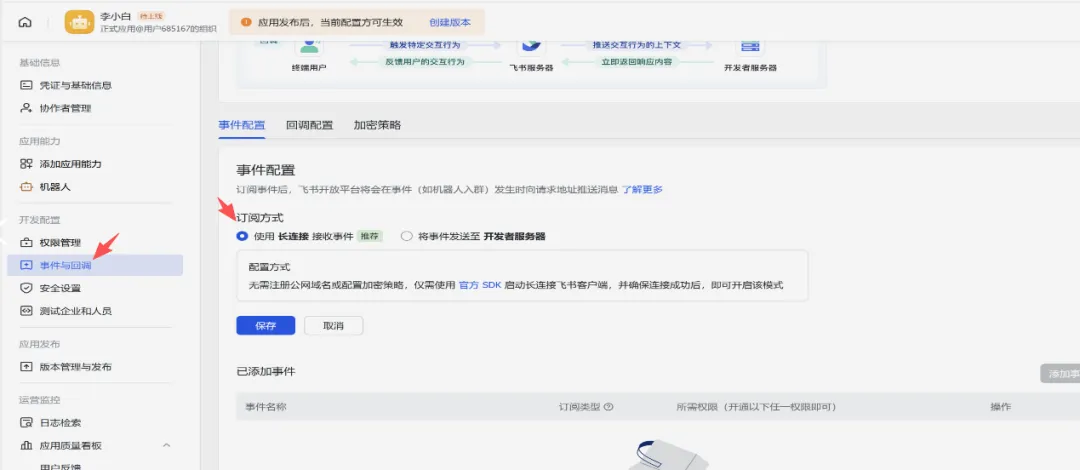Switch to 回调配置 tab
Image resolution: width=1080 pixels, height=470 pixels.
point(309,125)
